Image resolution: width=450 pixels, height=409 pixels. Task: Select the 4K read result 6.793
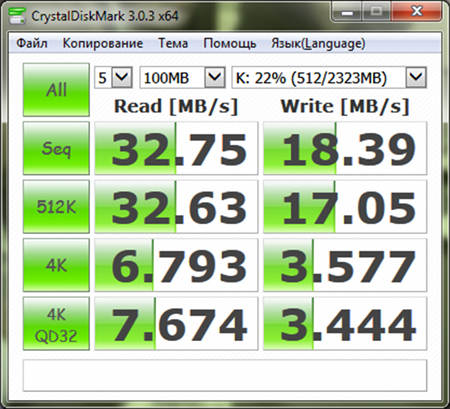[x=176, y=265]
